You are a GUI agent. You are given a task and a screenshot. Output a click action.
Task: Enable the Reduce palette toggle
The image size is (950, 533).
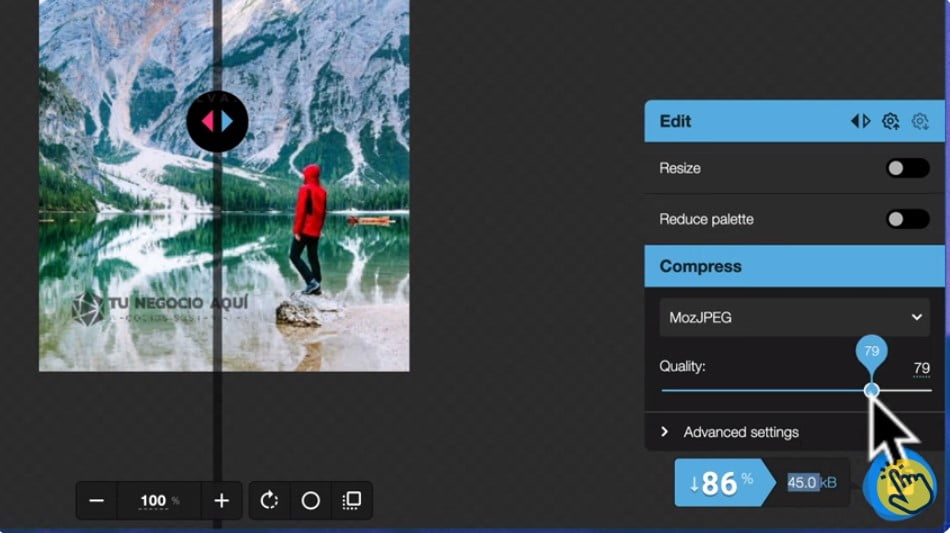[907, 219]
